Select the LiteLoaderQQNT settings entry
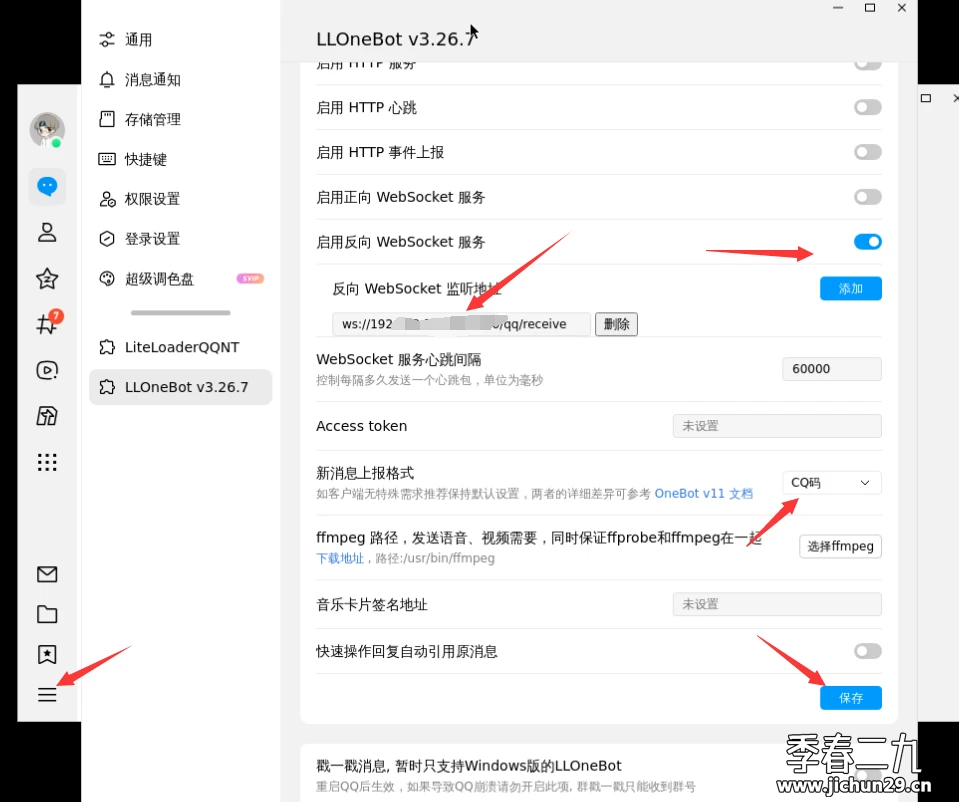 click(181, 346)
